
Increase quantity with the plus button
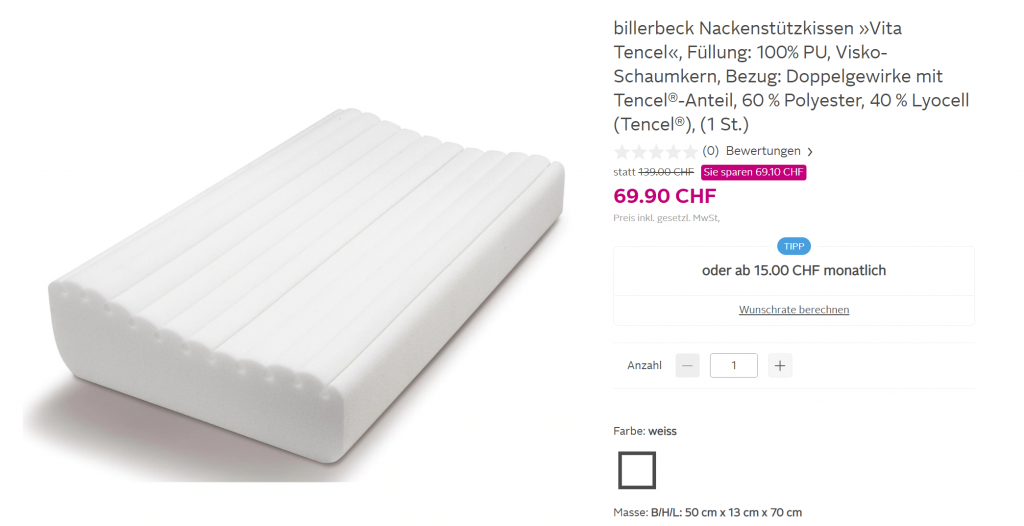pos(780,365)
